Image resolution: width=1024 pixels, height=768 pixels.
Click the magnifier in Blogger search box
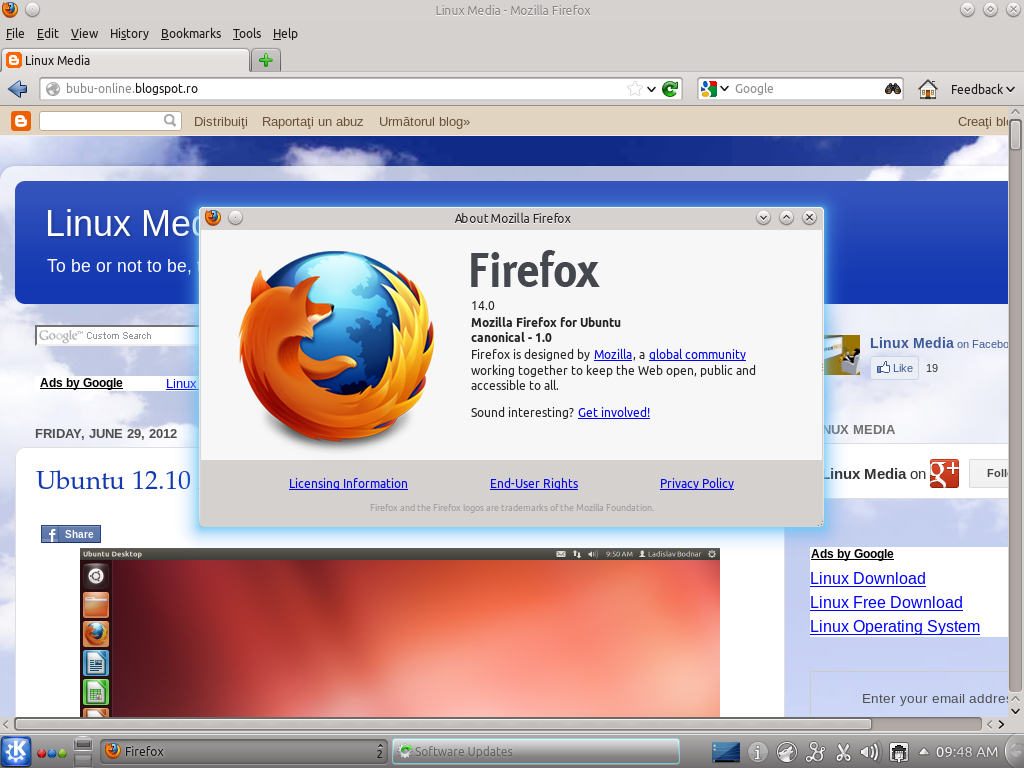pos(170,120)
